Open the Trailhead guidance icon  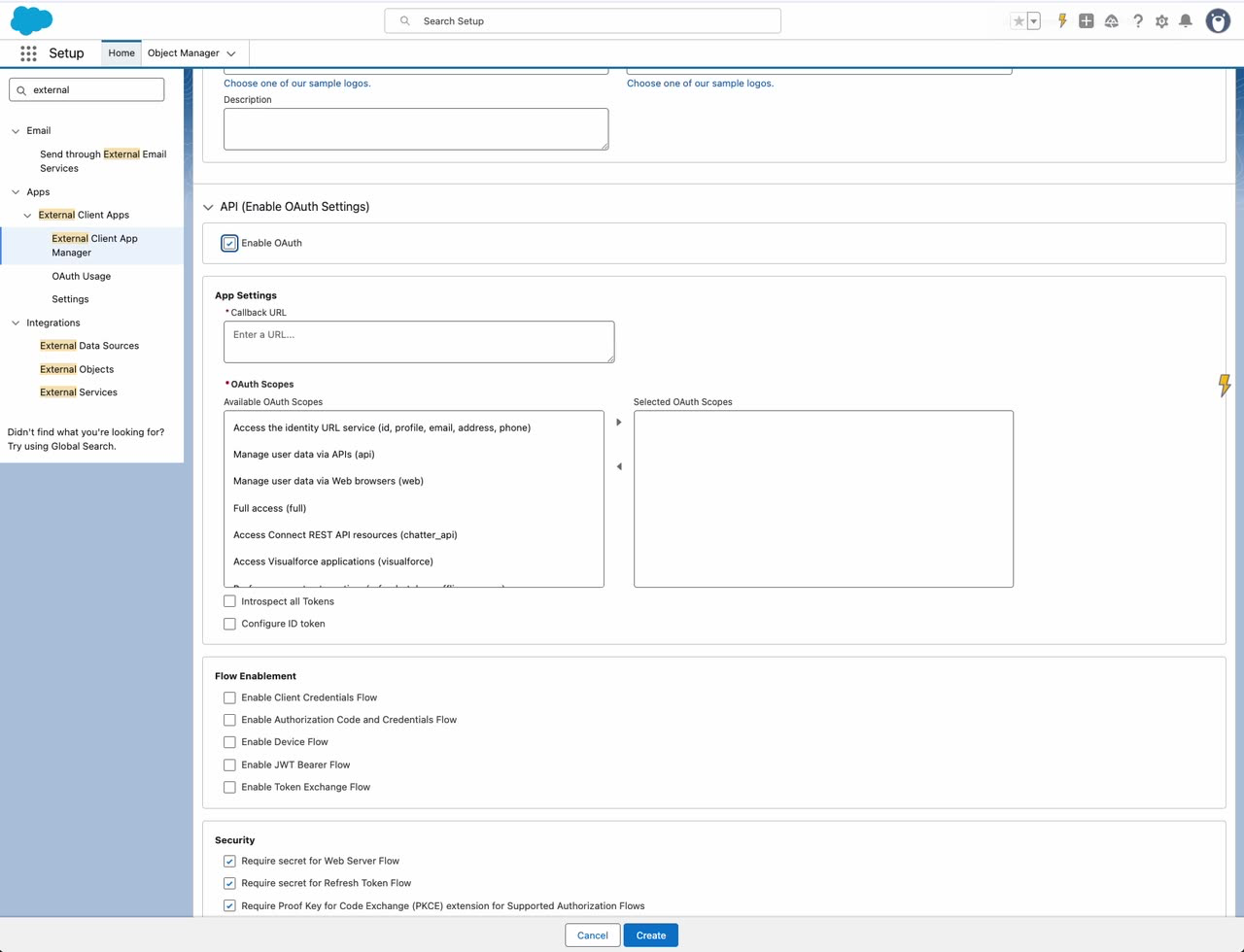click(x=1112, y=20)
